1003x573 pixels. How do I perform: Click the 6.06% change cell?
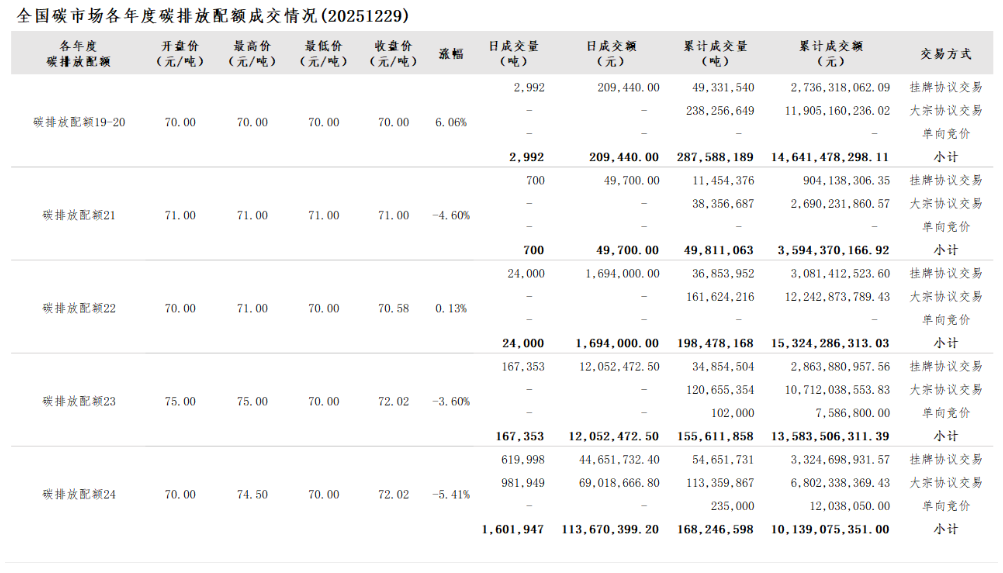451,122
